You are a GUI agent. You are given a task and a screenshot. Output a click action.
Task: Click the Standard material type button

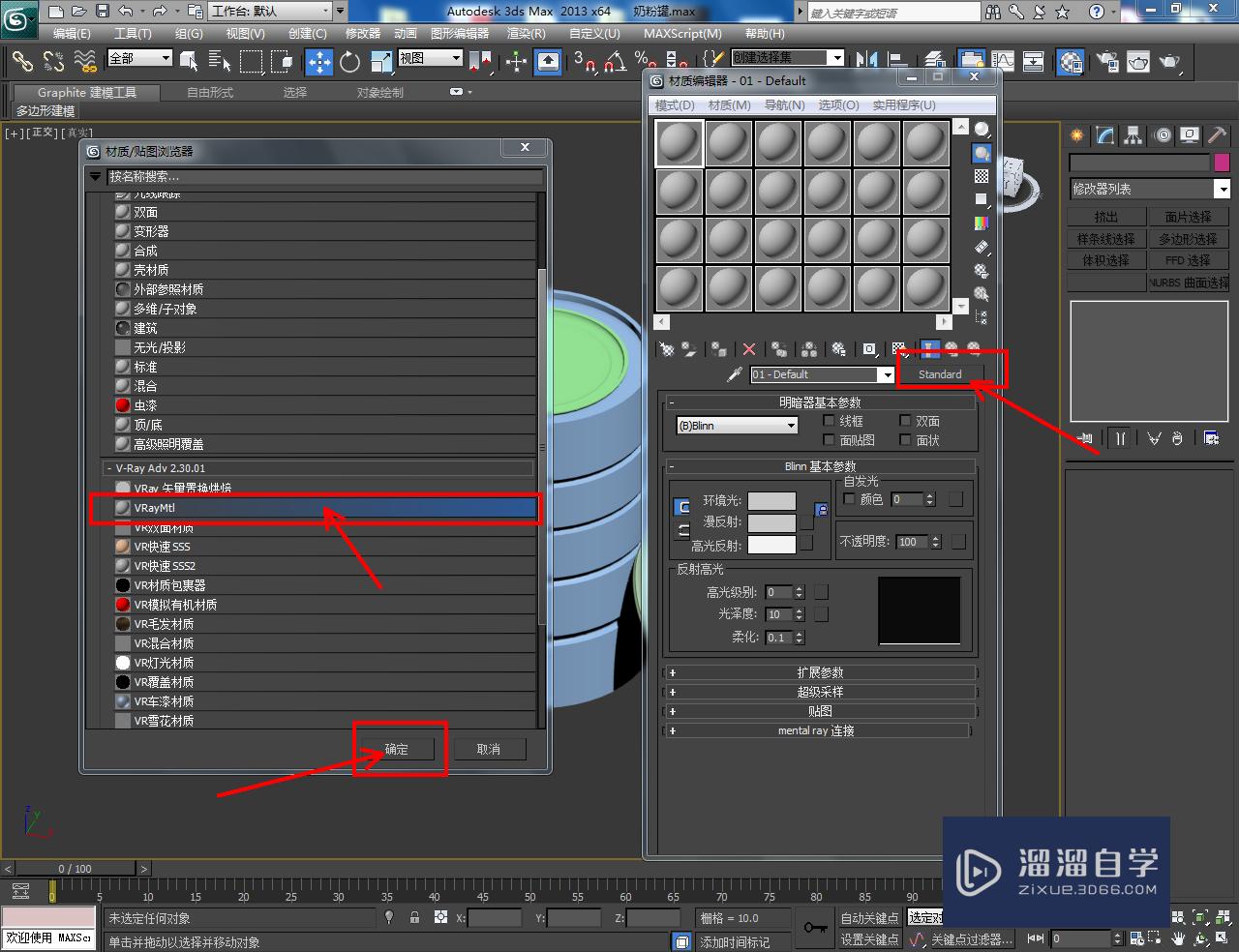(940, 374)
